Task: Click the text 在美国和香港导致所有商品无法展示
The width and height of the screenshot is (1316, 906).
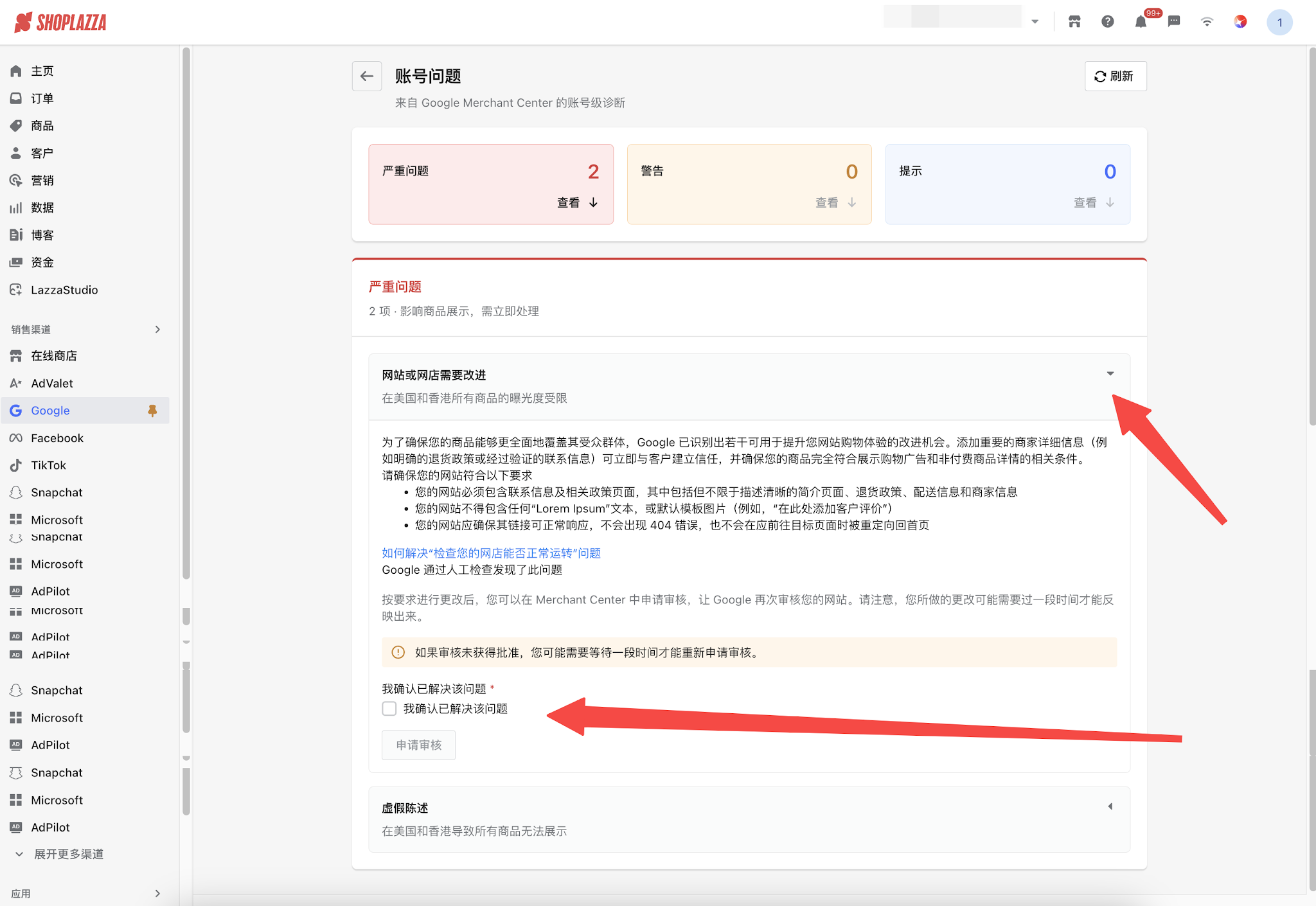Action: pyautogui.click(x=474, y=831)
